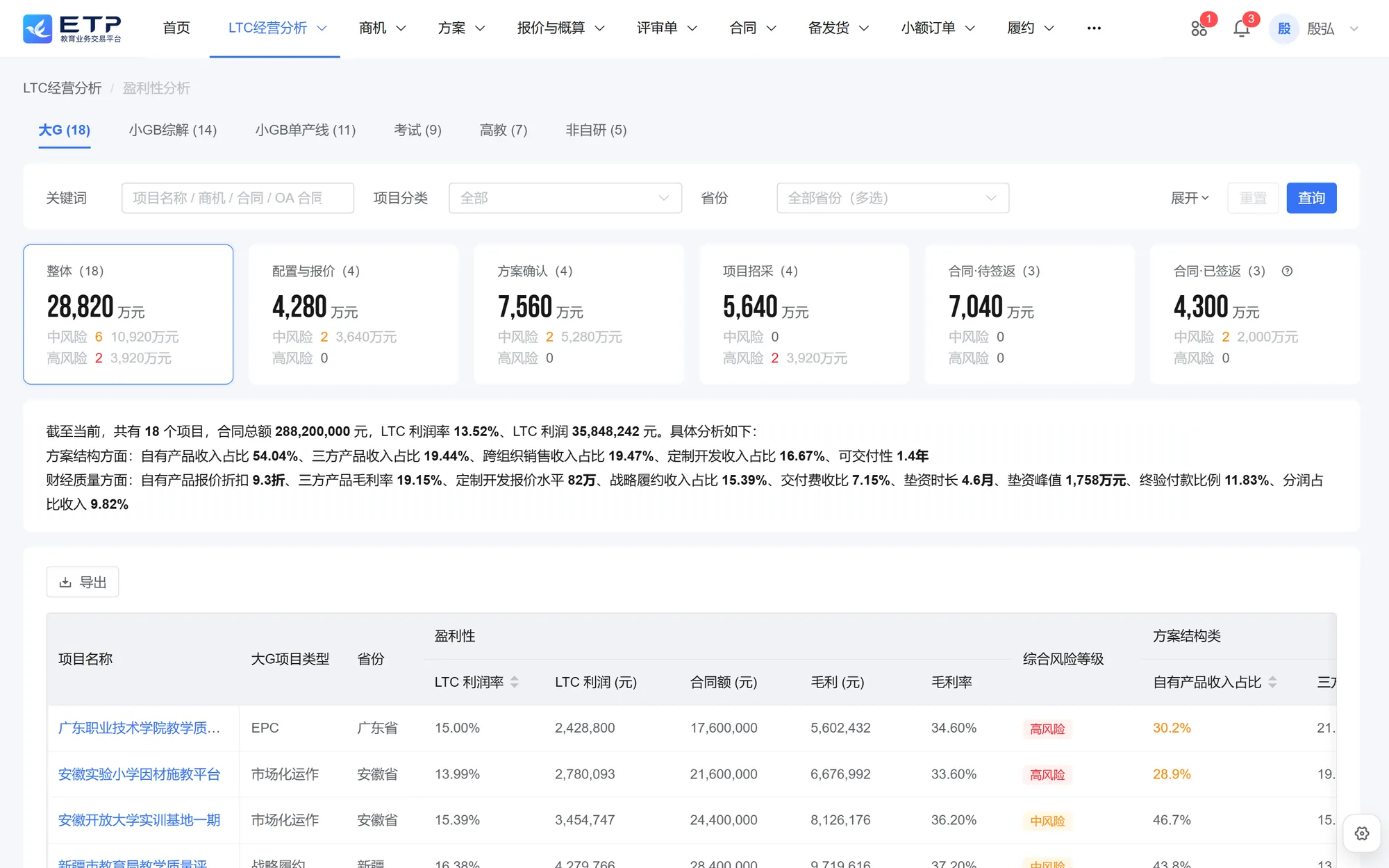Viewport: 1389px width, 868px height.
Task: Switch to 小GB单产线 (11) tab
Action: [x=306, y=130]
